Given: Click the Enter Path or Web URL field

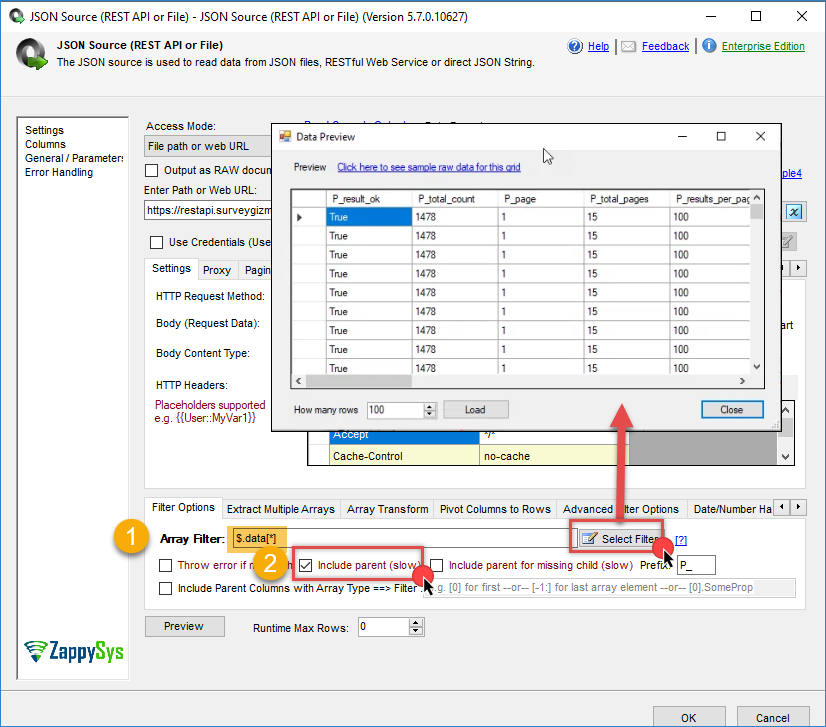Looking at the screenshot, I should coord(208,210).
